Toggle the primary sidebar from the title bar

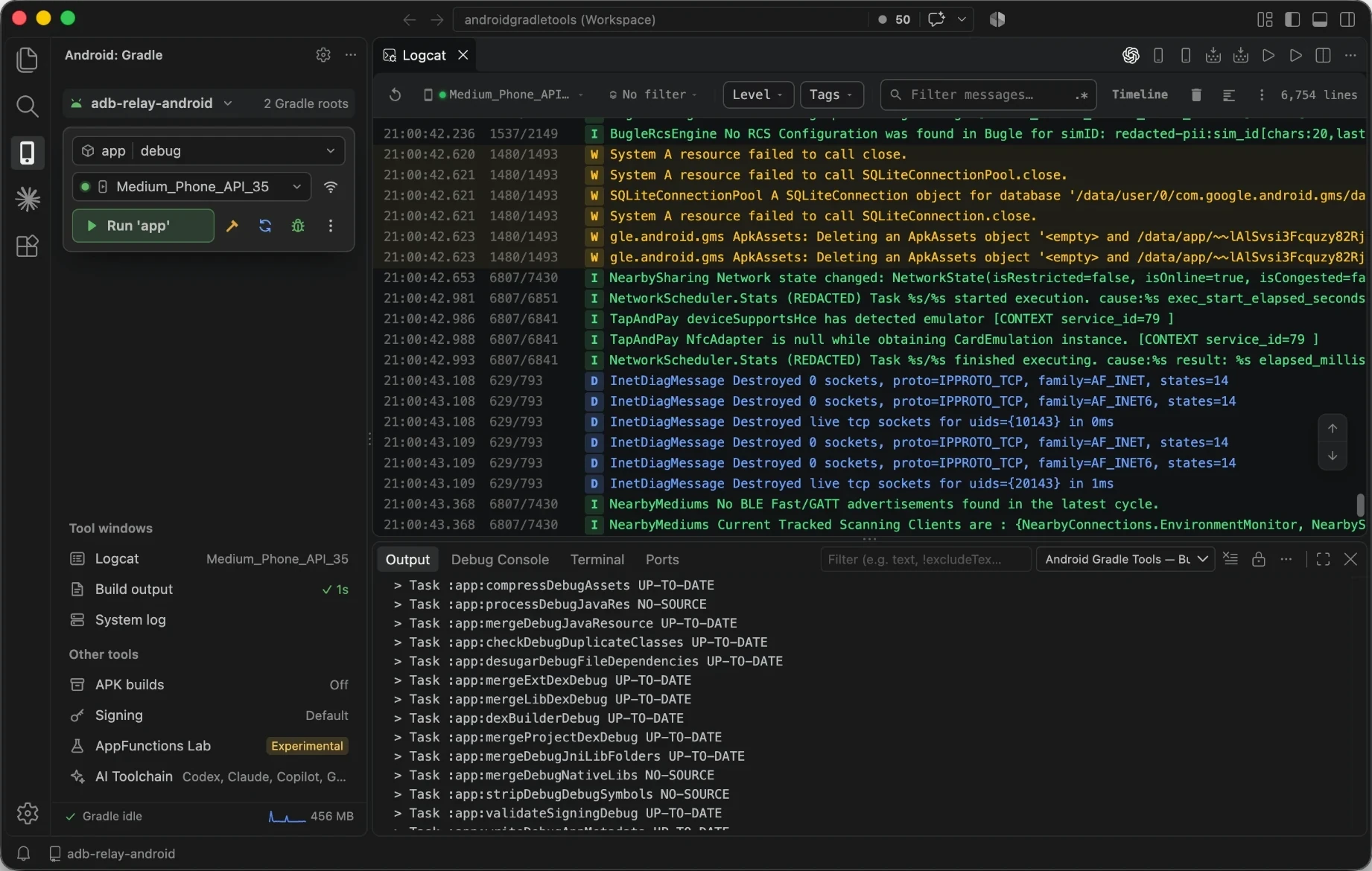[x=1292, y=19]
